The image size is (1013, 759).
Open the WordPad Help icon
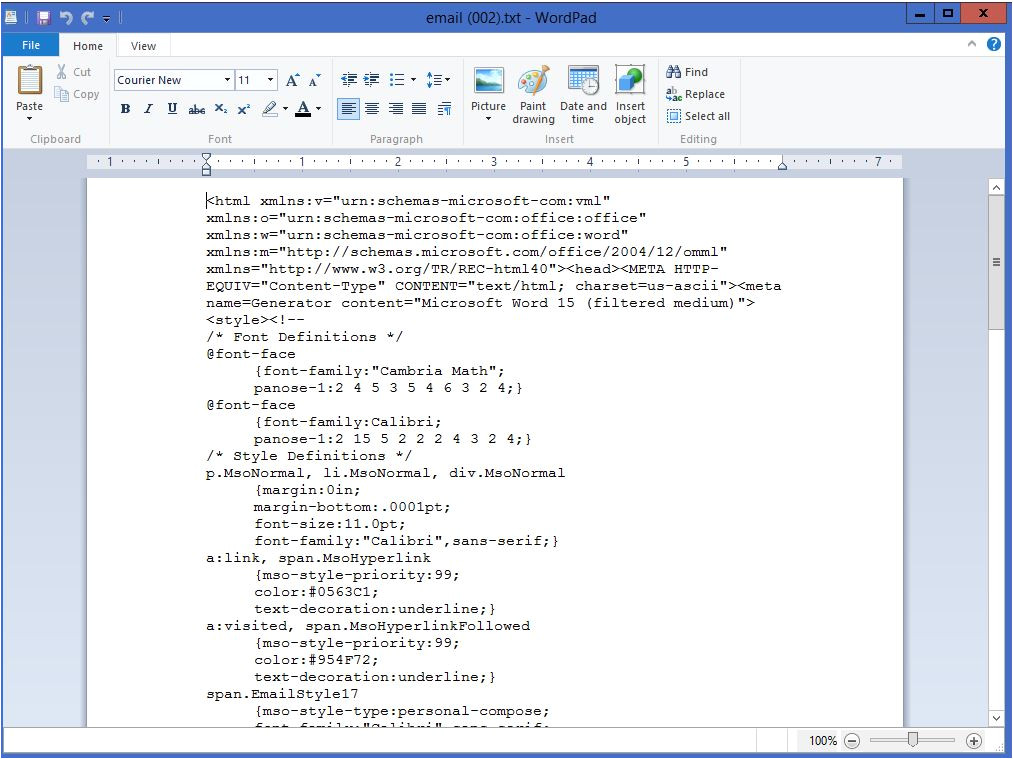pyautogui.click(x=994, y=44)
